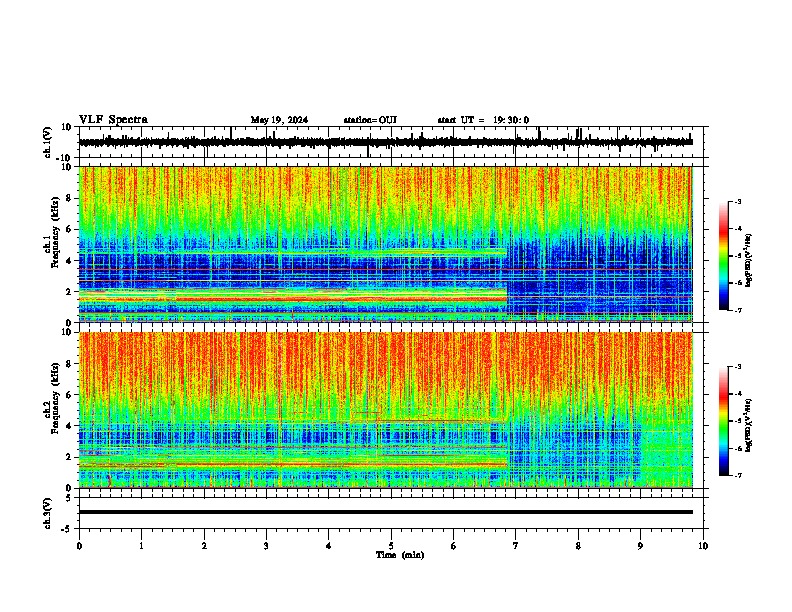Viewport: 792px width, 612px height.
Task: Click the ch.1 spectrogram 2 kHz tick label
Action: (x=69, y=291)
